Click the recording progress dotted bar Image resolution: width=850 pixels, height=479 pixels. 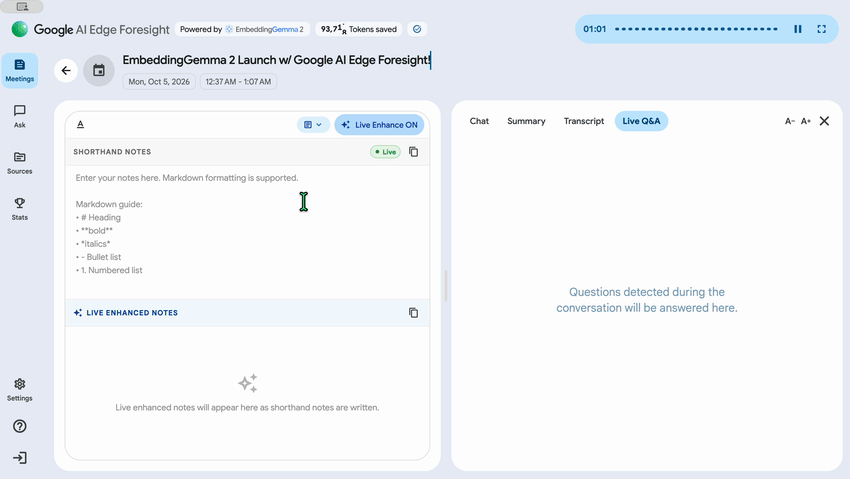[x=697, y=29]
